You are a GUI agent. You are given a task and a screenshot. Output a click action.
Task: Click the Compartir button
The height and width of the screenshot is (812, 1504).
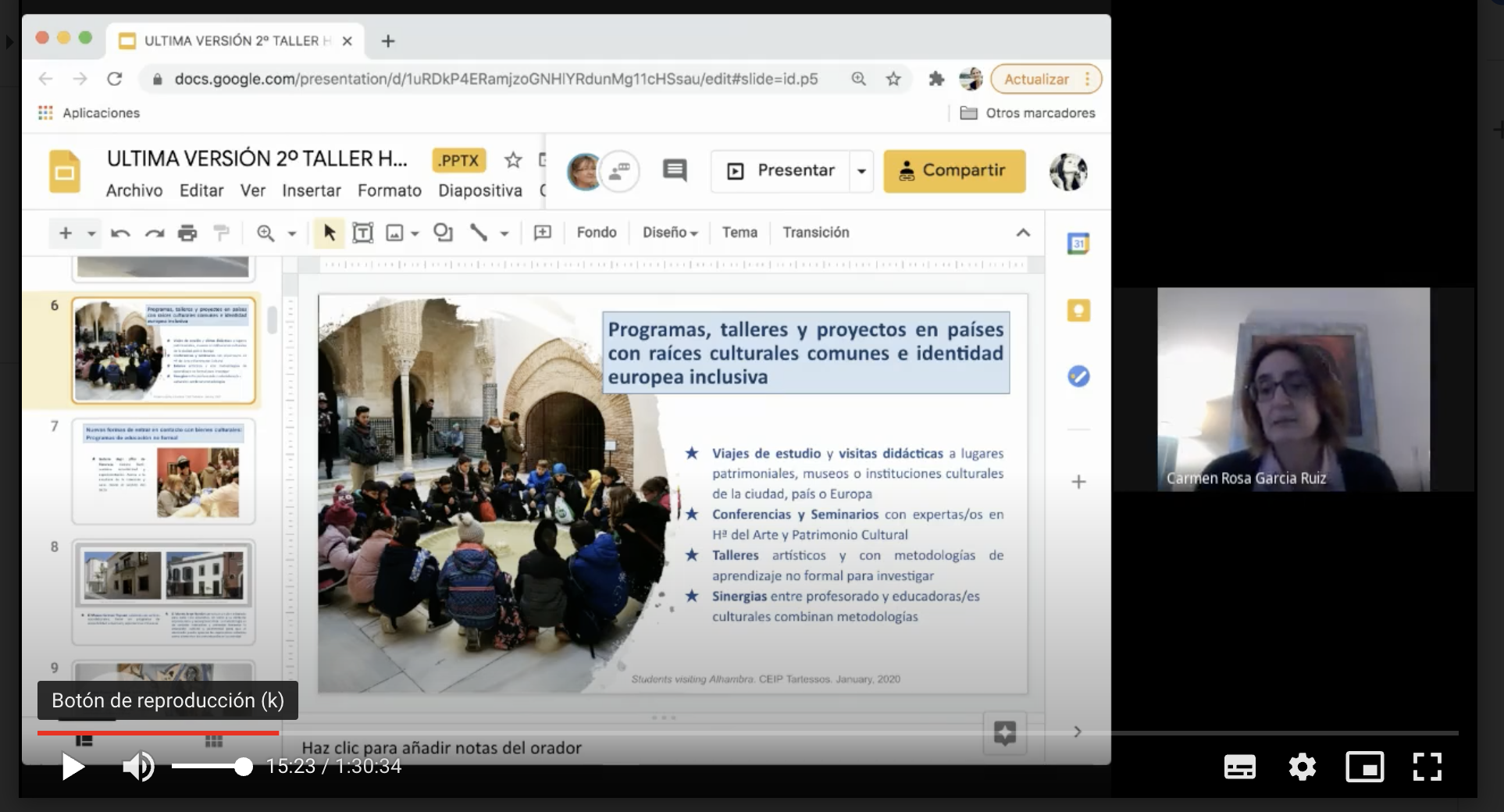click(954, 171)
